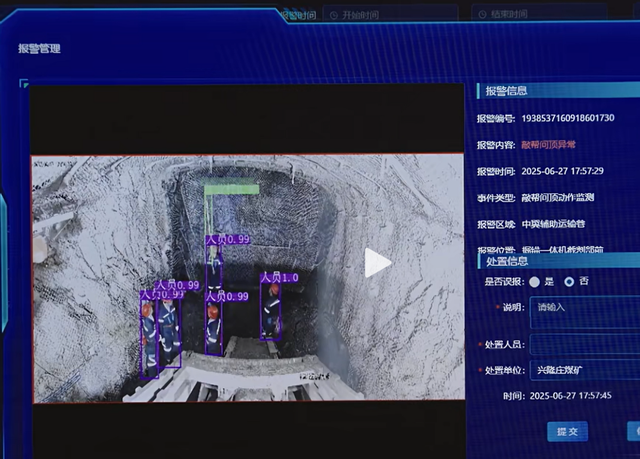Click the 报警管理 dialog title
This screenshot has width=640, height=459.
pos(39,48)
